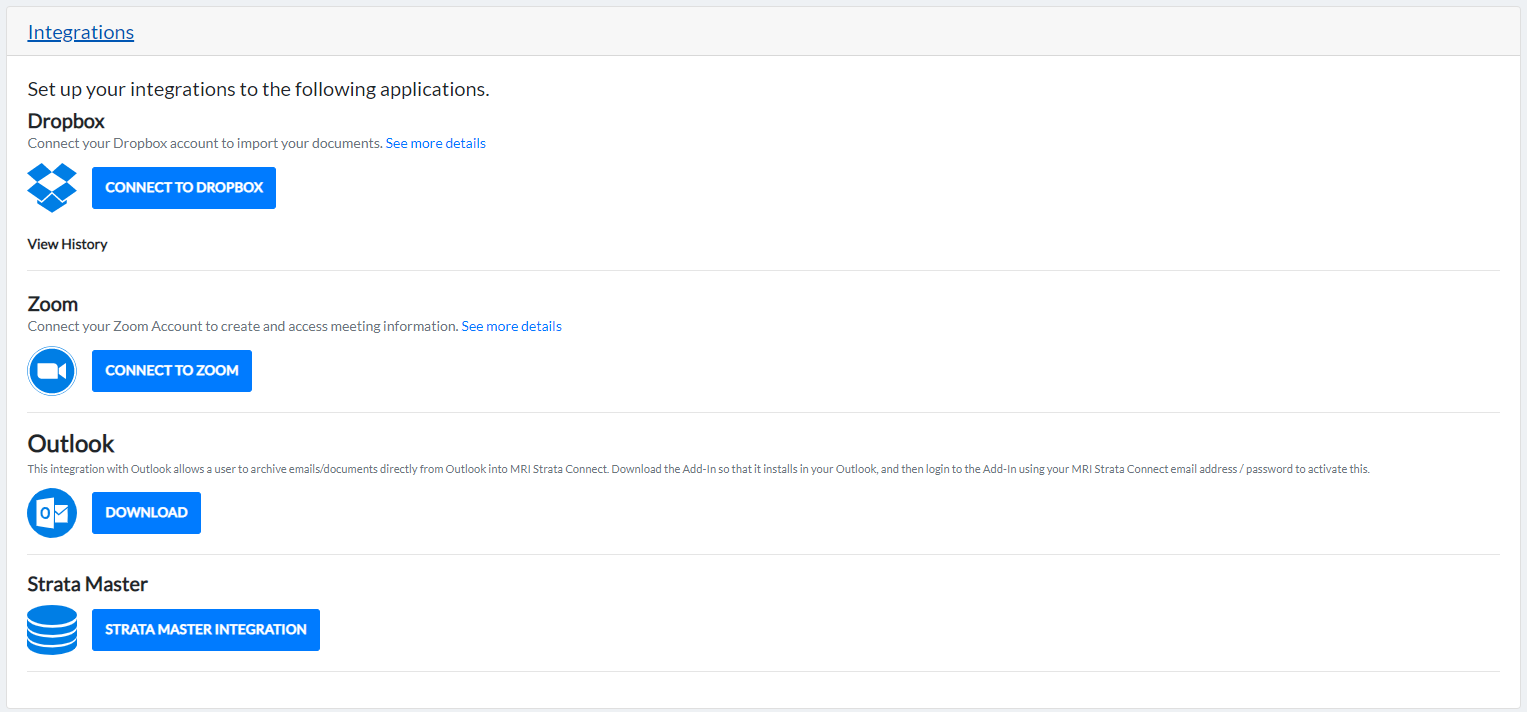
Task: Launch the Strata Master Integration button
Action: tap(206, 630)
